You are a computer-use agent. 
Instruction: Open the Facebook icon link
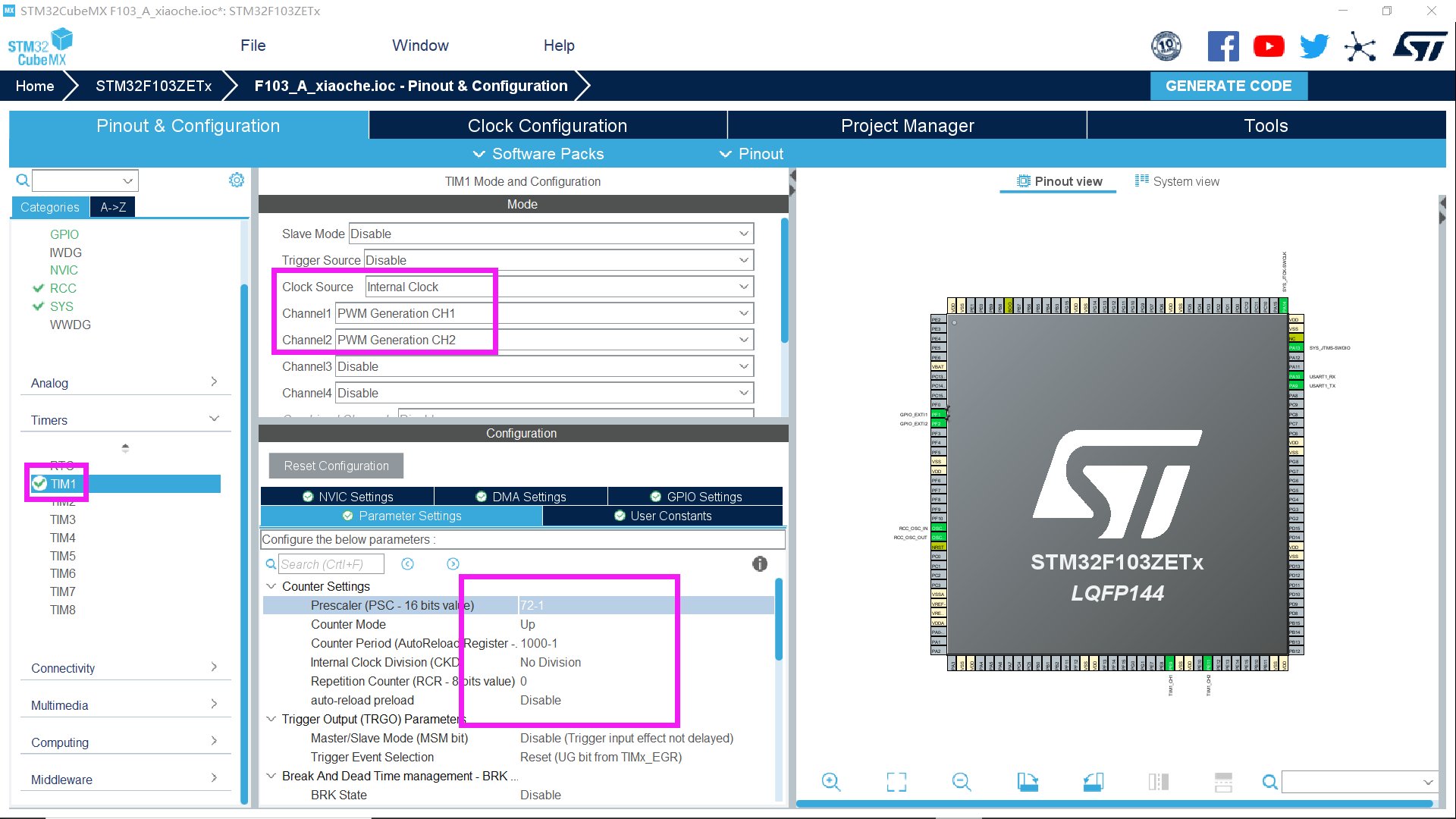click(1223, 46)
